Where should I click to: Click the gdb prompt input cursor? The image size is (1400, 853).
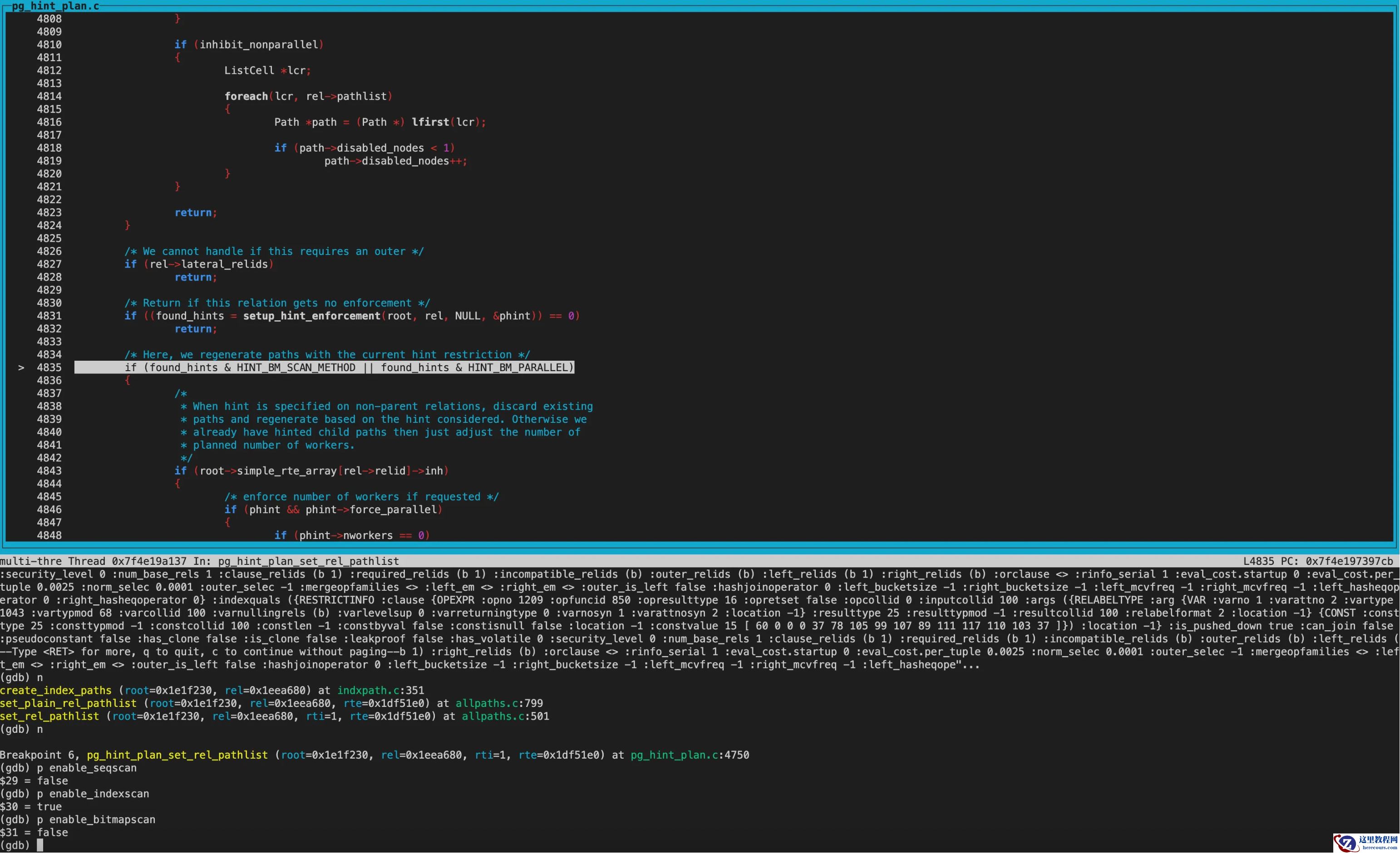[x=40, y=845]
